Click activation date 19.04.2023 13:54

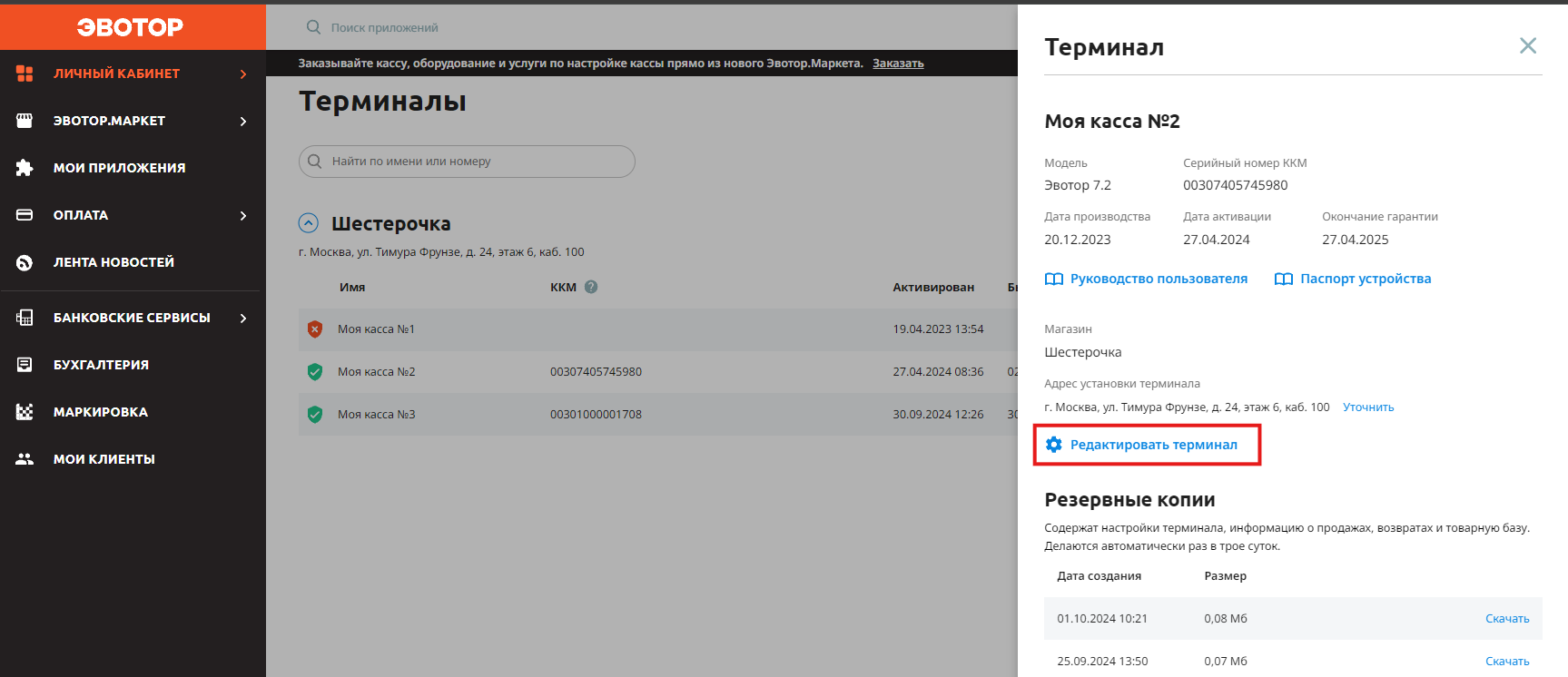[x=938, y=329]
